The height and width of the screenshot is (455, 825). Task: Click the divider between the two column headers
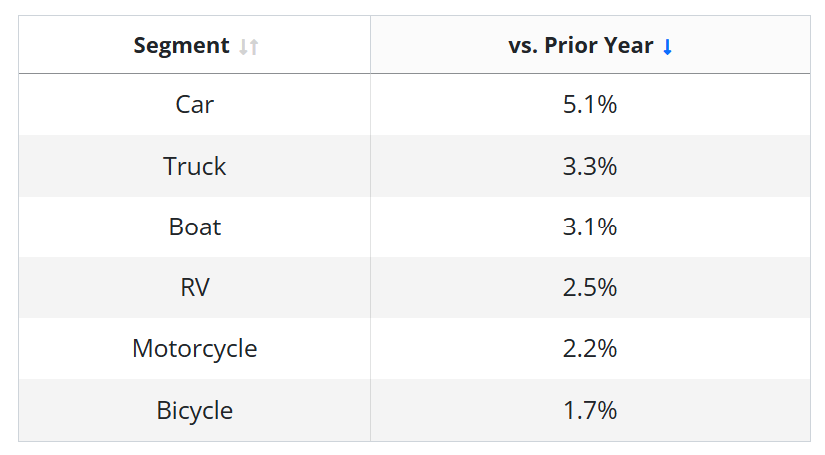point(370,46)
